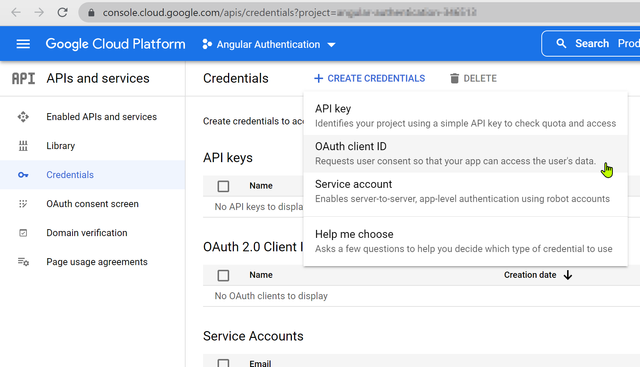Click the padlock site info icon
Viewport: 640px width, 367px height.
[x=91, y=13]
